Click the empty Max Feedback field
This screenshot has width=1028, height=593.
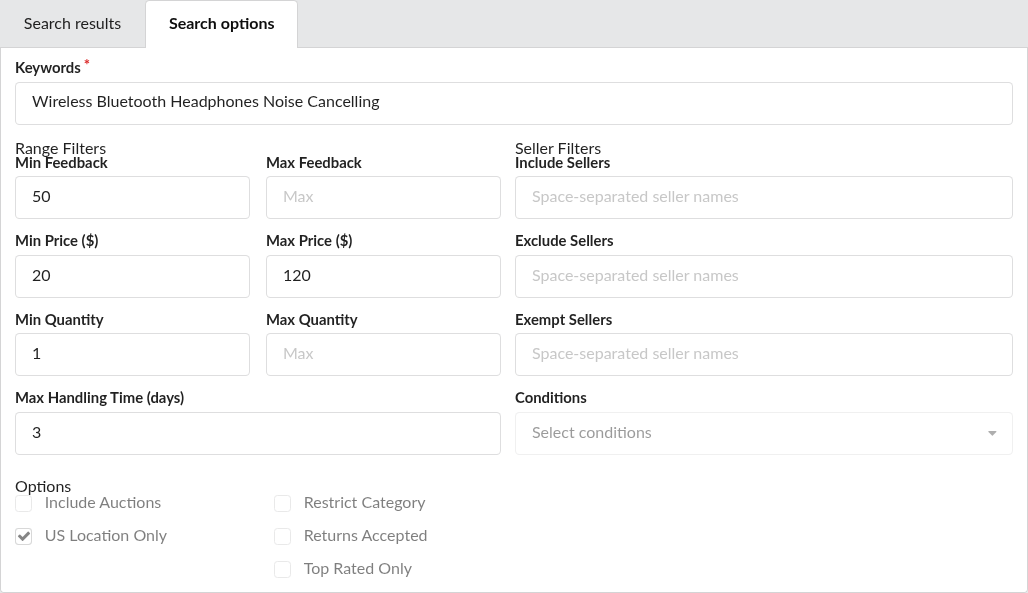coord(383,197)
